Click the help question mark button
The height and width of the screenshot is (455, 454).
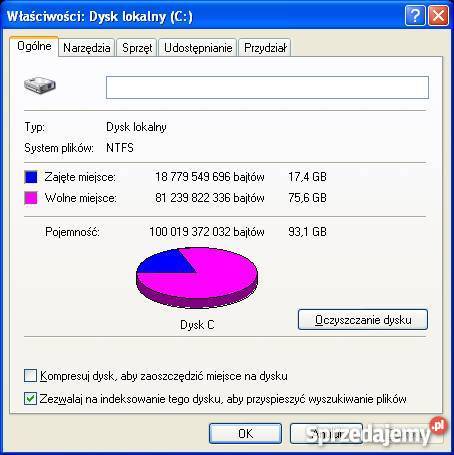(x=415, y=16)
